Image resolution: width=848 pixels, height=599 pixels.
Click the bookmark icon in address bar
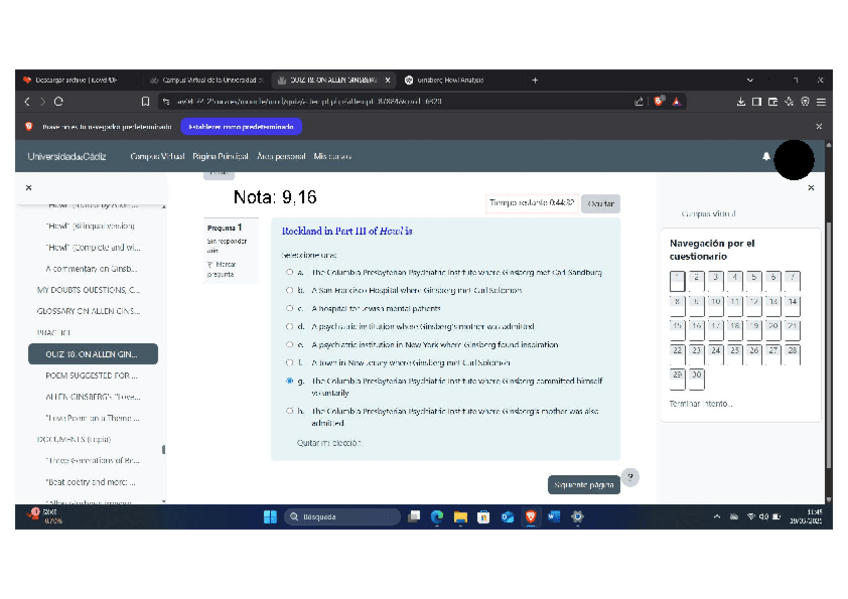pos(146,102)
